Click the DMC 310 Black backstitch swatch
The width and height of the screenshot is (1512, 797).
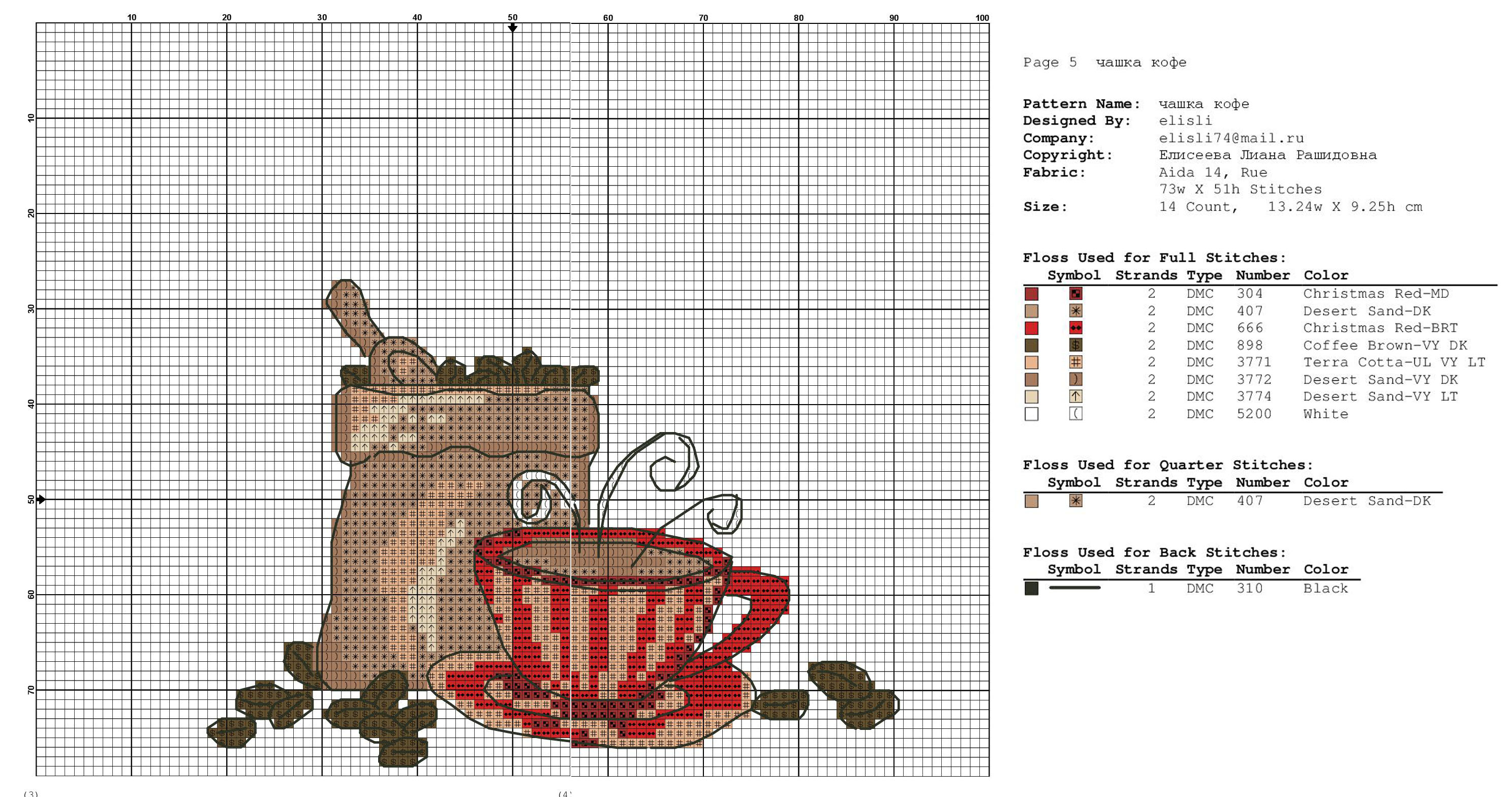(1031, 588)
